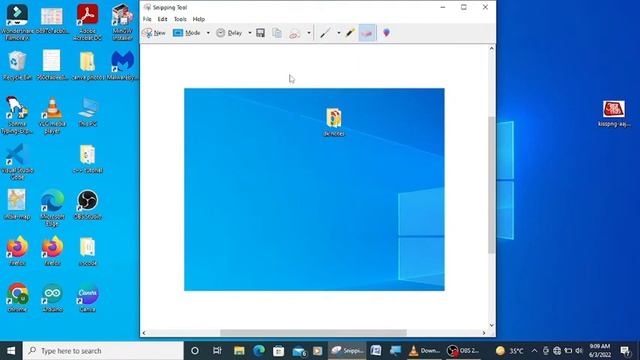This screenshot has height=360, width=640.
Task: Click the Snipping Tool taskbar button
Action: click(347, 351)
